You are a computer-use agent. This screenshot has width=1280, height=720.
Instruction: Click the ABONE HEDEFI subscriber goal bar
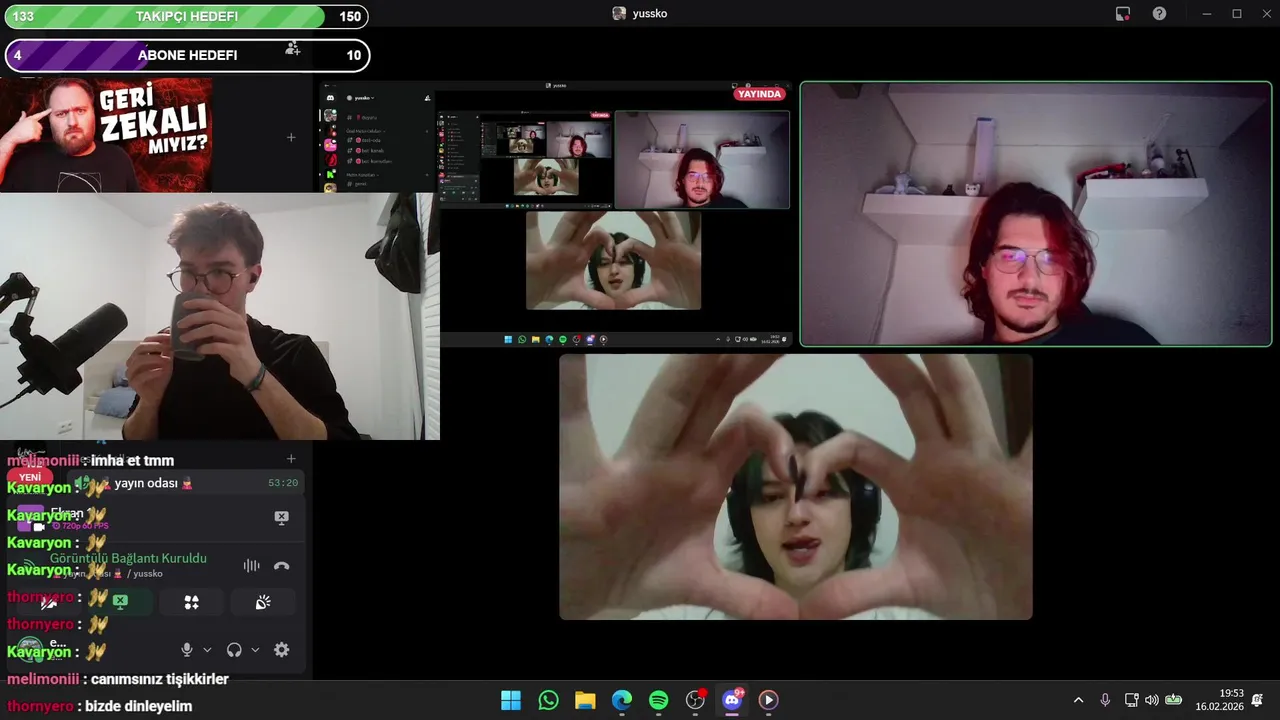pos(187,55)
